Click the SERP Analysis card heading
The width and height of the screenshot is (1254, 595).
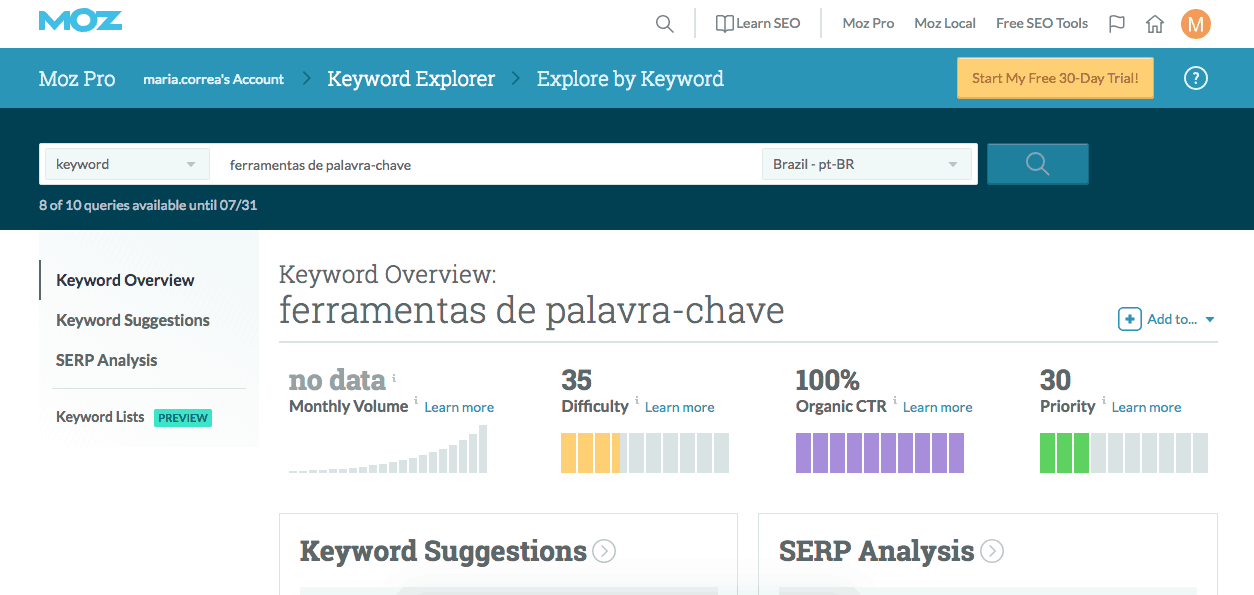(x=876, y=551)
